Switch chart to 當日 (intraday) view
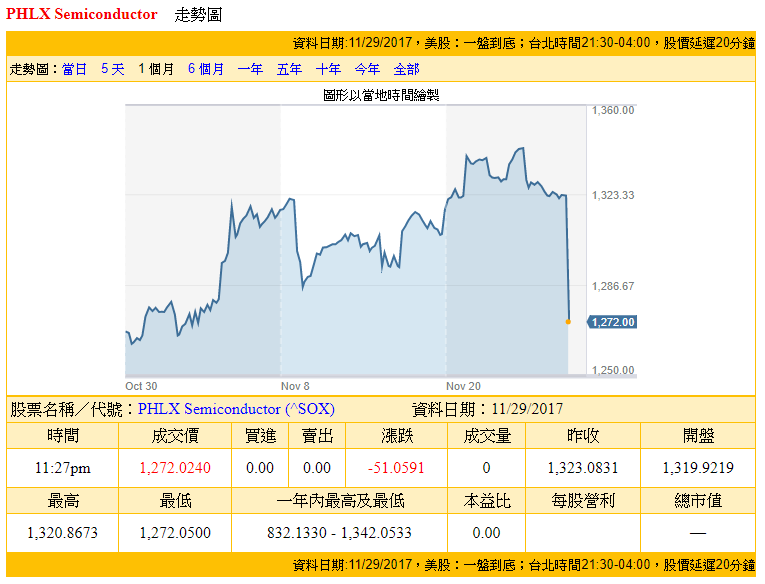This screenshot has height=584, width=765. pos(74,69)
